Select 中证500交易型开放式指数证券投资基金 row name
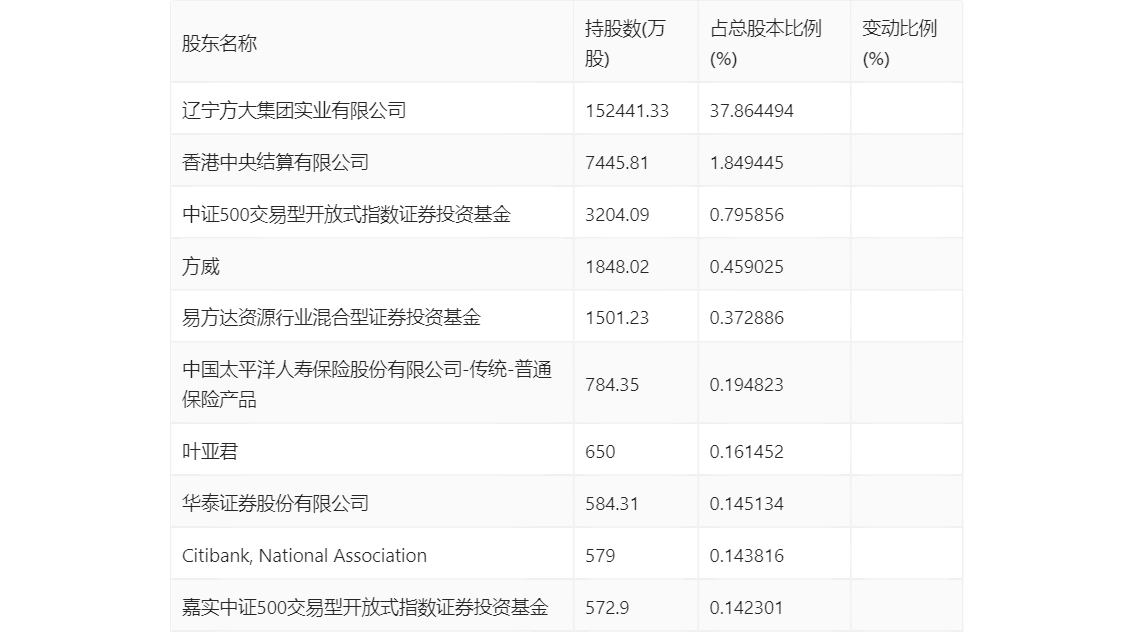1134x632 pixels. pos(346,215)
